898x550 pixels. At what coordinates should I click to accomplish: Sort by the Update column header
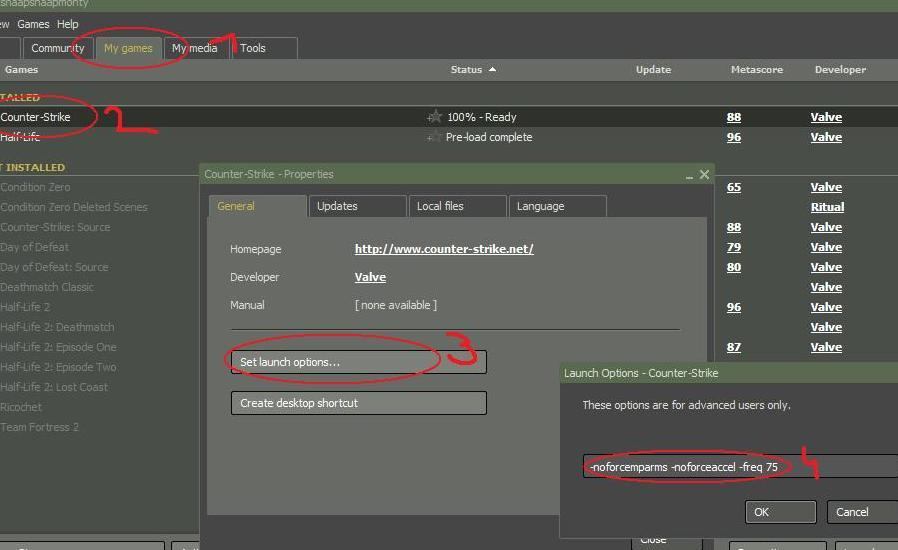coord(653,69)
